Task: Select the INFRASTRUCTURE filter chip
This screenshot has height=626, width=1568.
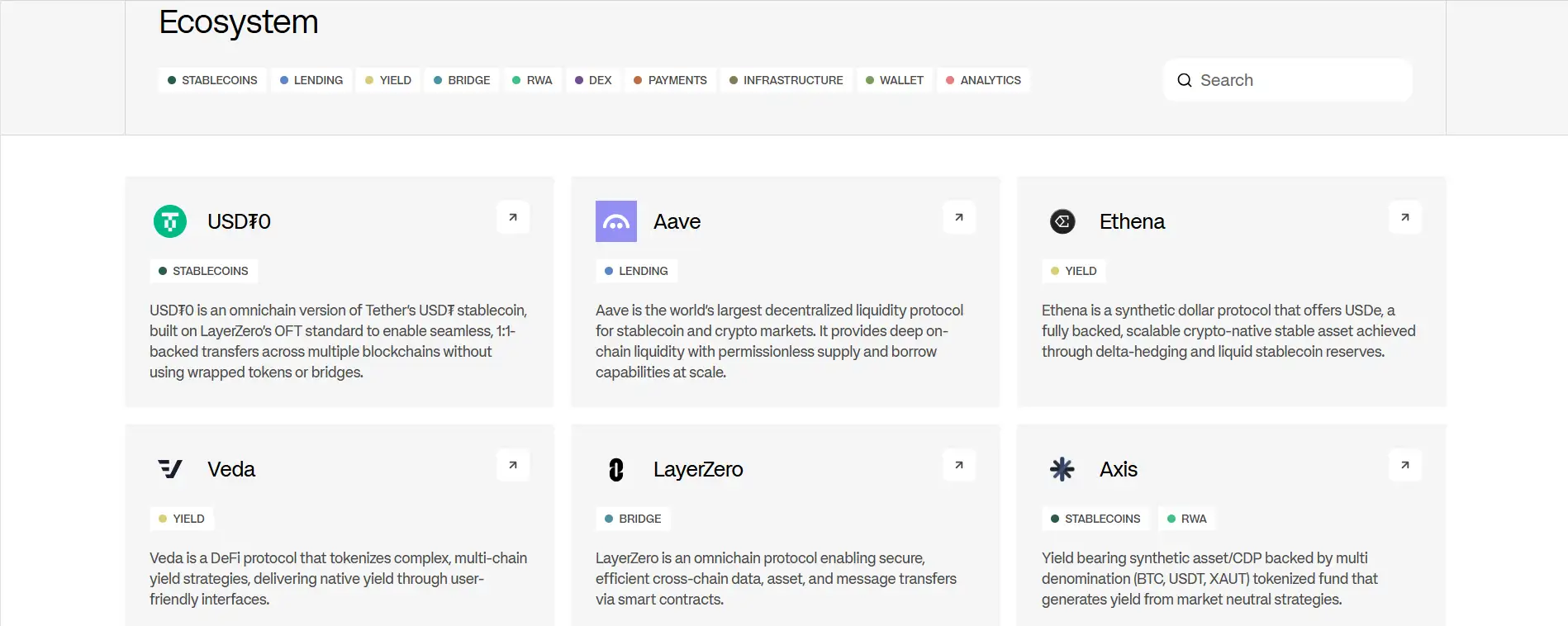Action: click(786, 80)
